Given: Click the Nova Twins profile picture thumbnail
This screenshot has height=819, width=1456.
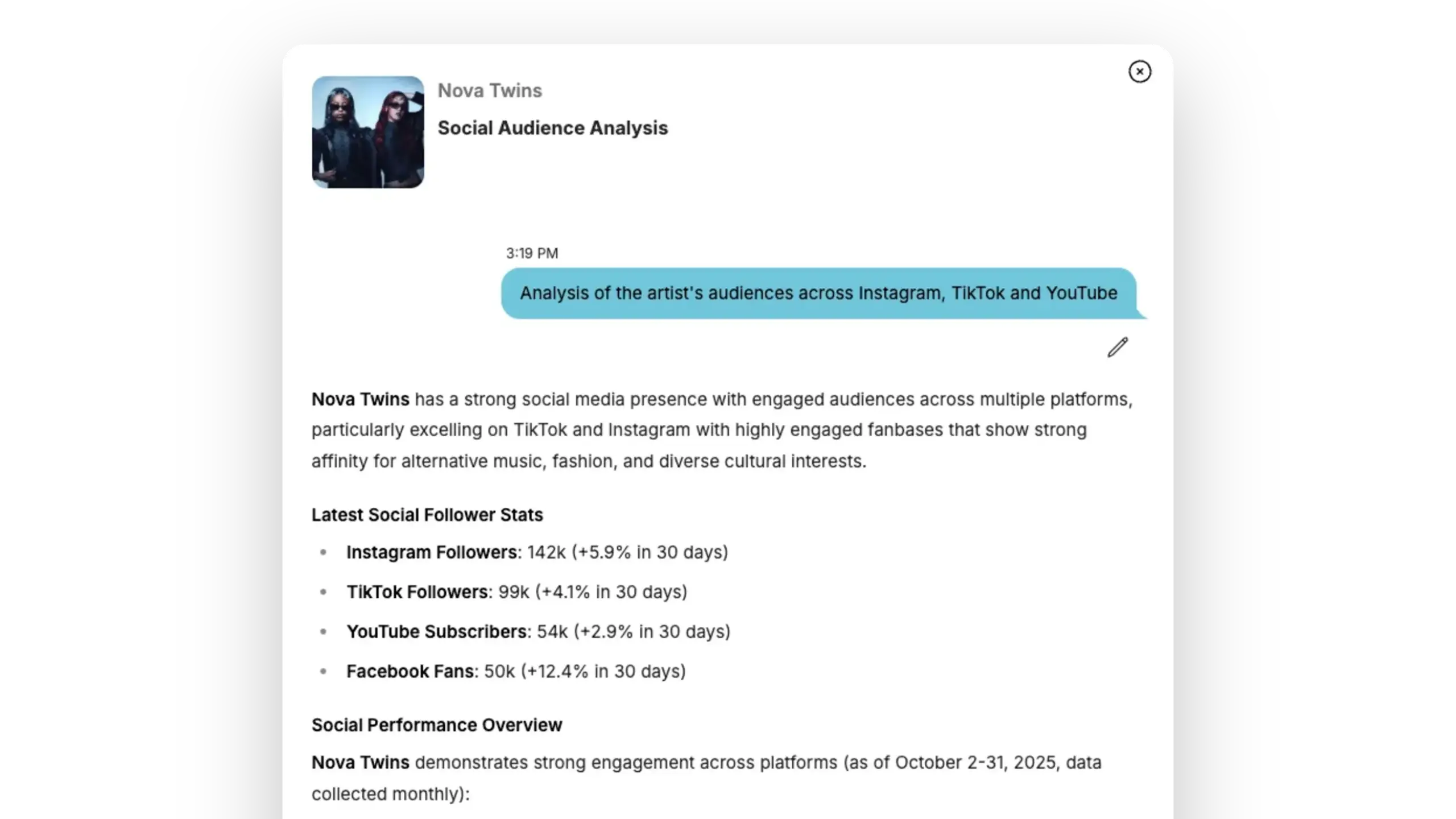Looking at the screenshot, I should point(367,133).
